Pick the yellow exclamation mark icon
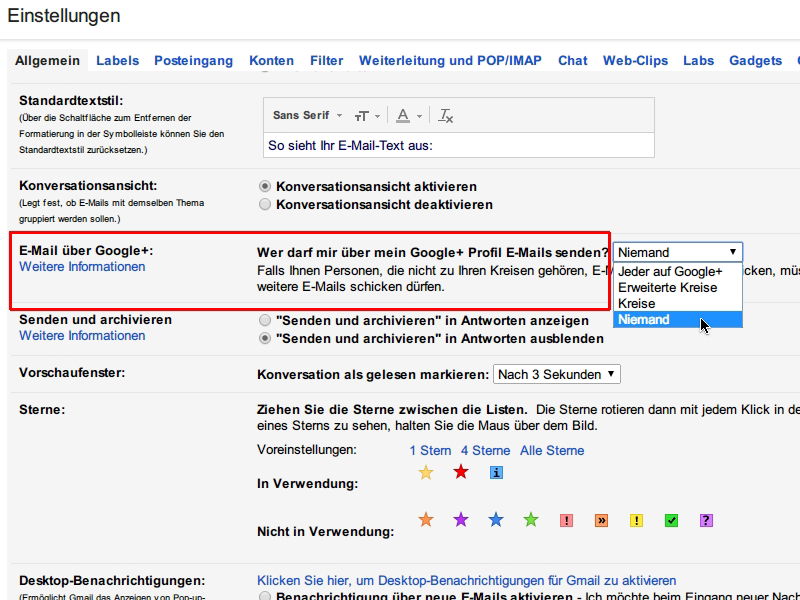The width and height of the screenshot is (800, 600). [x=636, y=520]
